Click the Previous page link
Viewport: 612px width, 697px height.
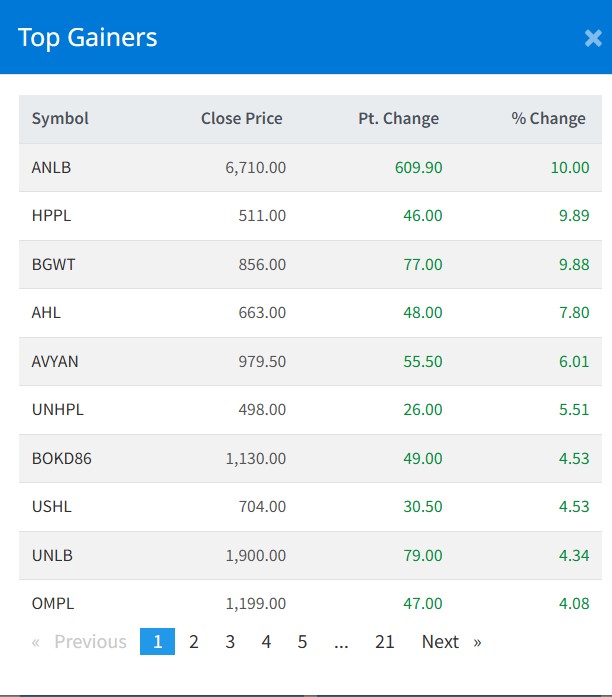click(80, 642)
